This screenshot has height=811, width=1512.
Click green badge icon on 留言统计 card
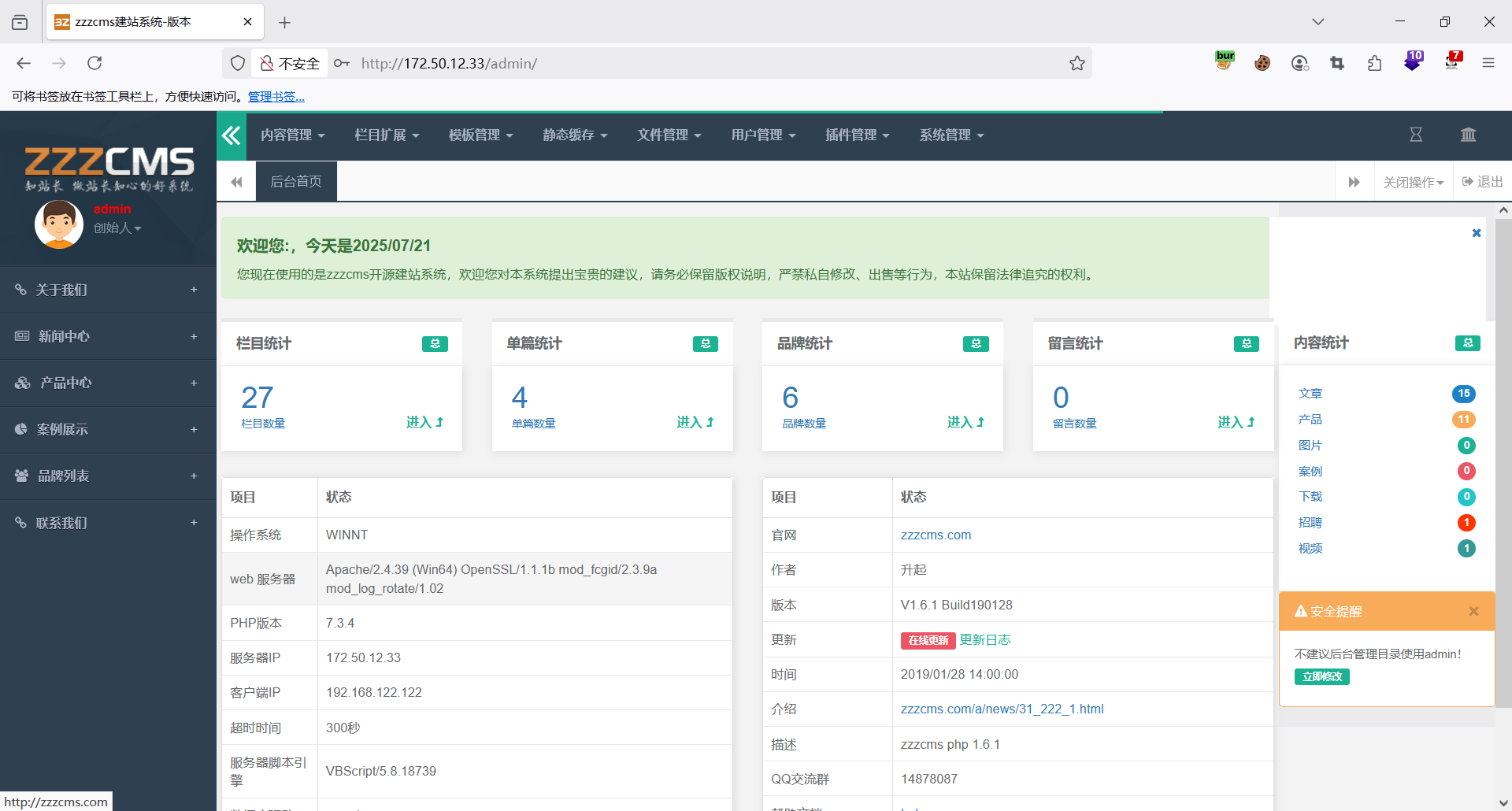(x=1247, y=343)
